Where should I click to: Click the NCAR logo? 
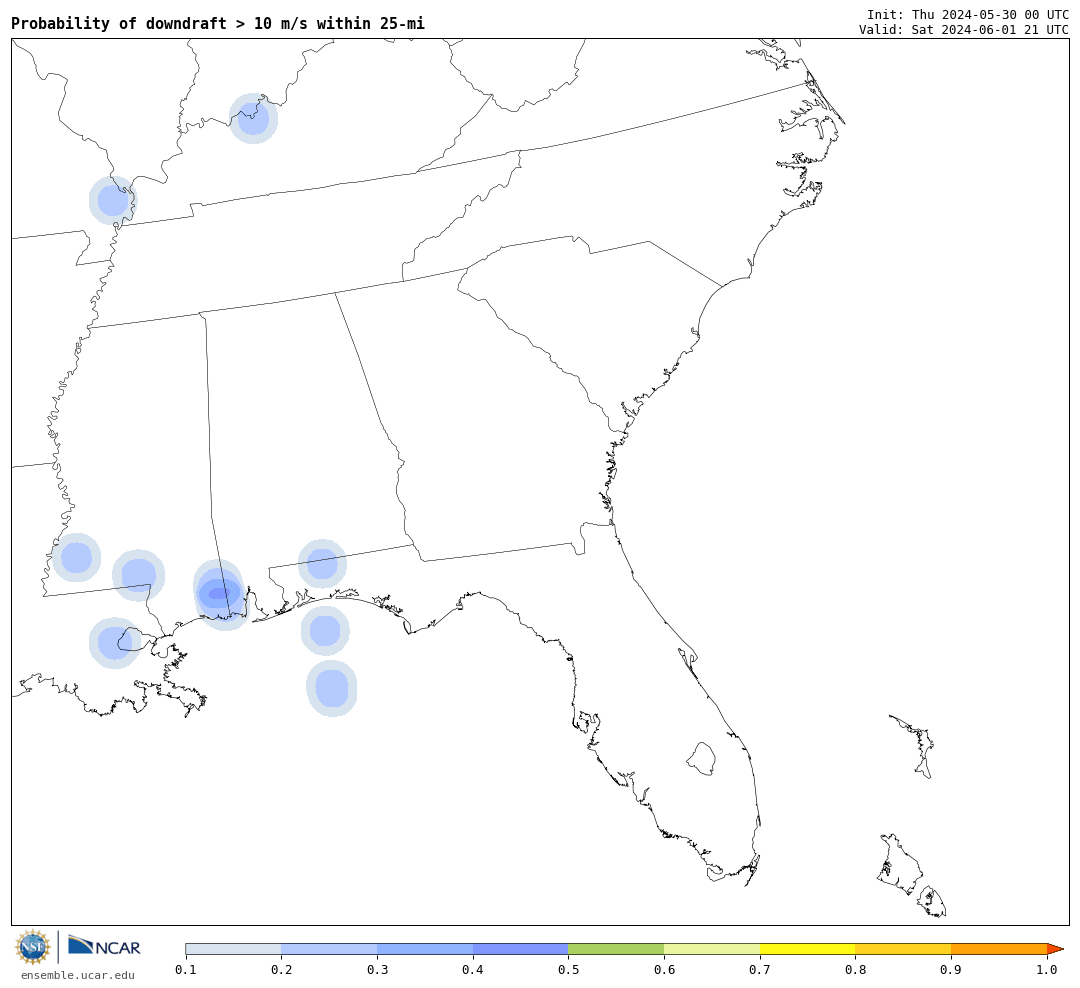click(x=105, y=946)
